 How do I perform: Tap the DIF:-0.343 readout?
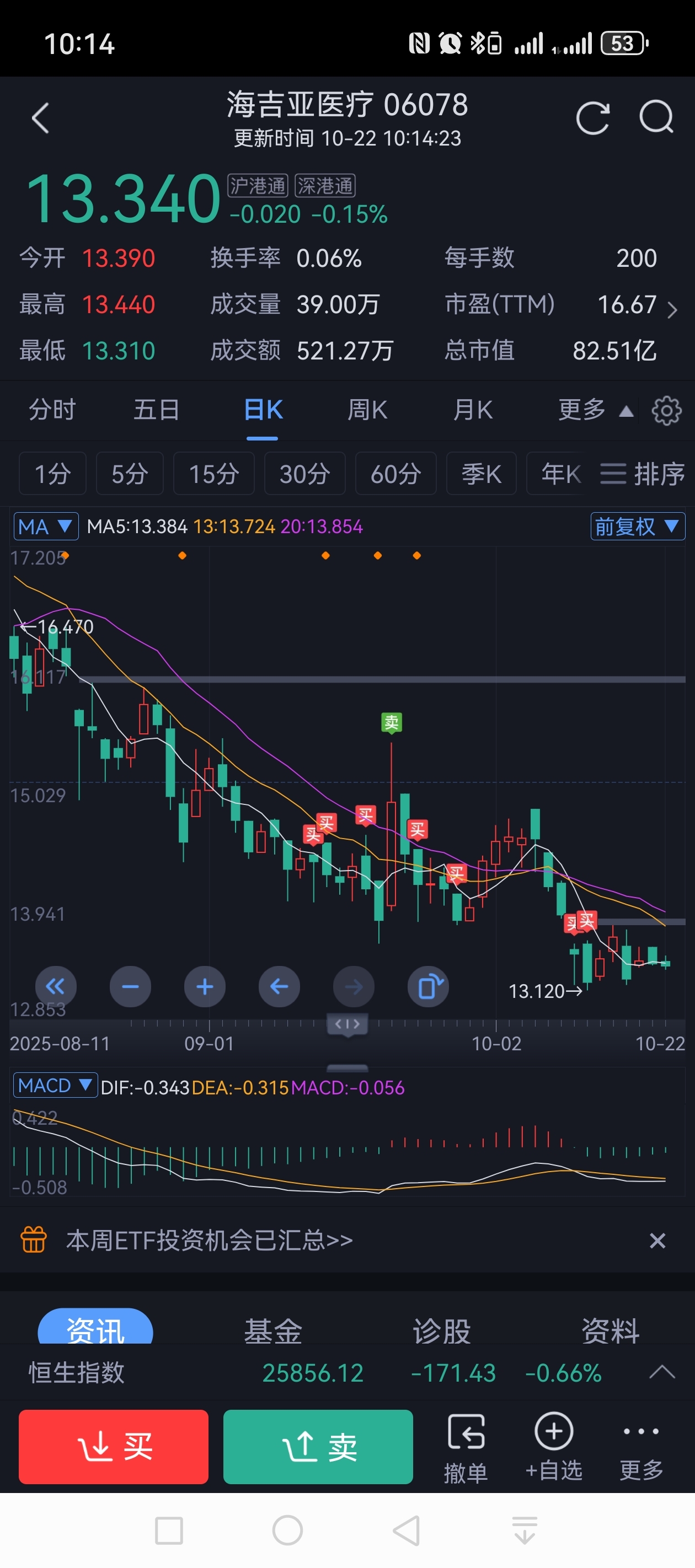(x=145, y=1087)
